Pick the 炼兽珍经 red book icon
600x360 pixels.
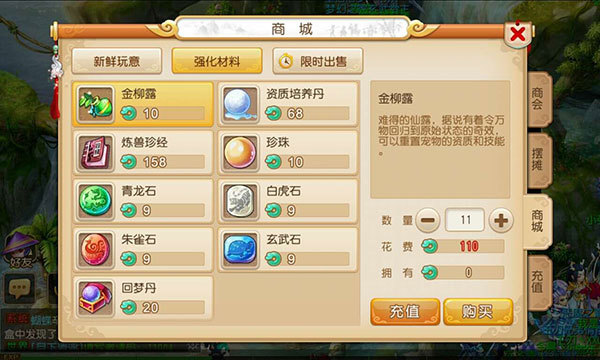(95, 153)
